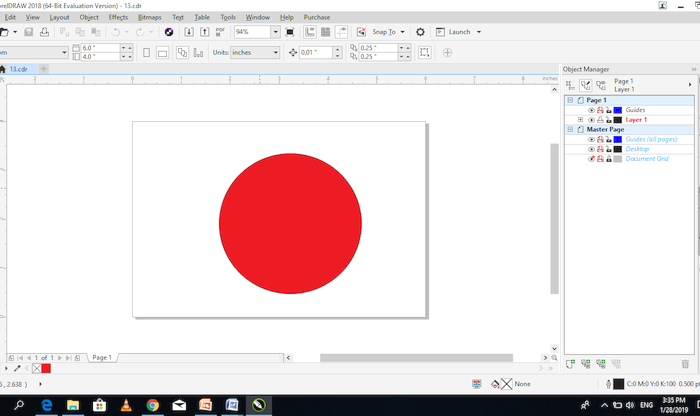Collapse Object Manager docker with double arrow
Image resolution: width=700 pixels, height=416 pixels.
(x=694, y=69)
